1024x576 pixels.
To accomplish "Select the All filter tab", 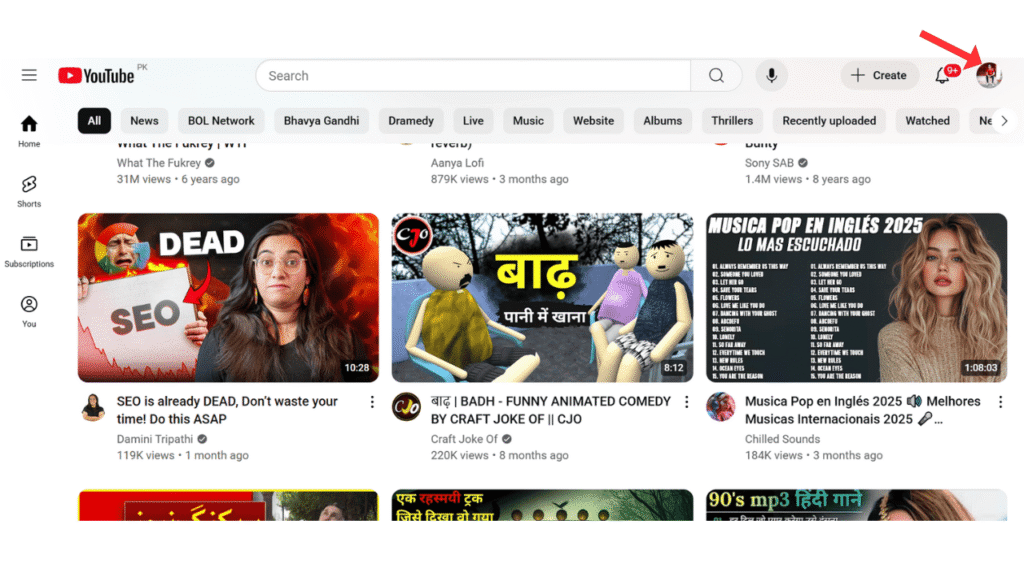I will [94, 120].
